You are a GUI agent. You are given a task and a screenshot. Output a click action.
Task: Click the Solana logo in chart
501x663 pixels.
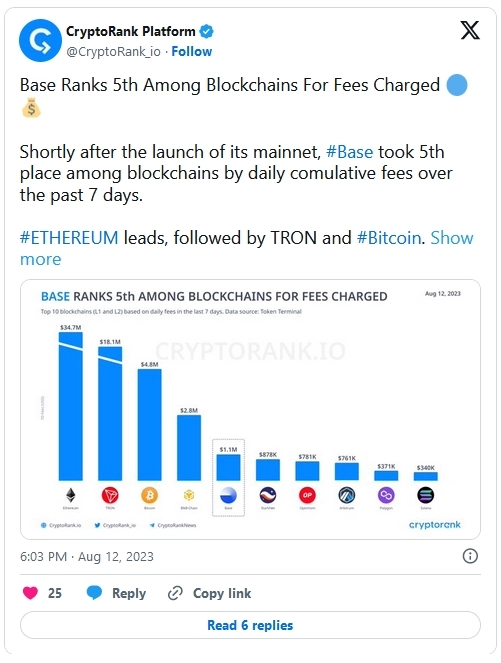(425, 495)
